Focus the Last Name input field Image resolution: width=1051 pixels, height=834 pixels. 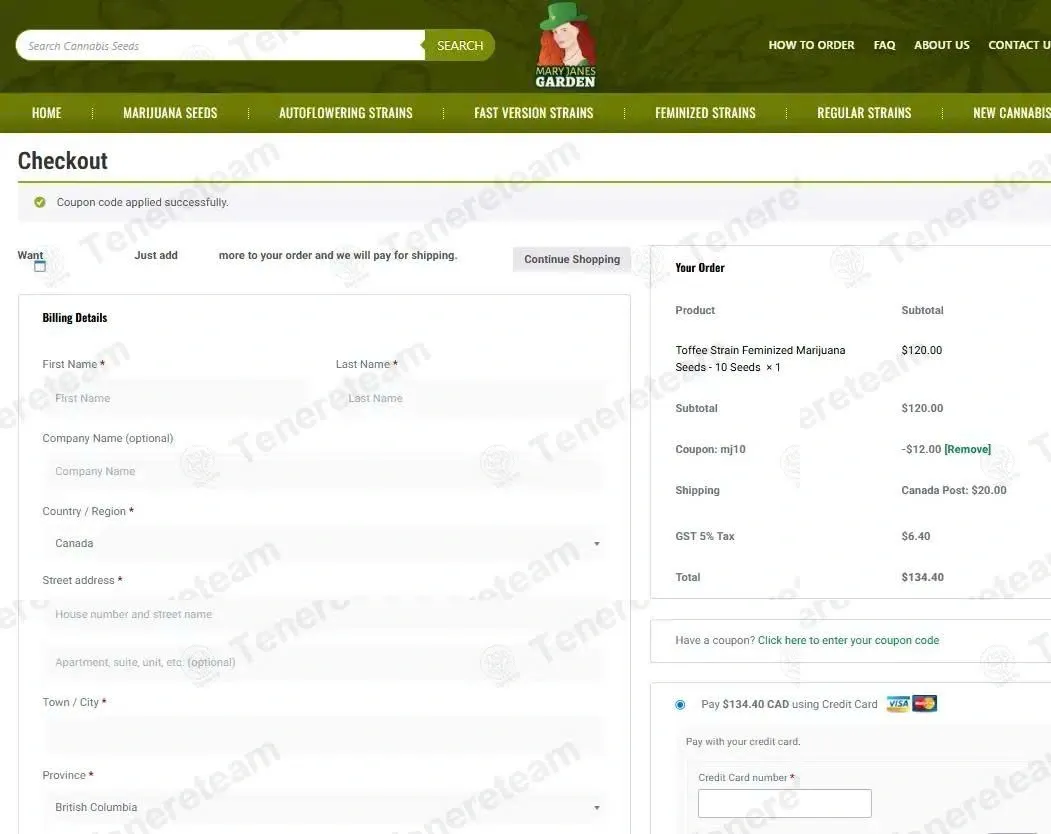(x=471, y=398)
